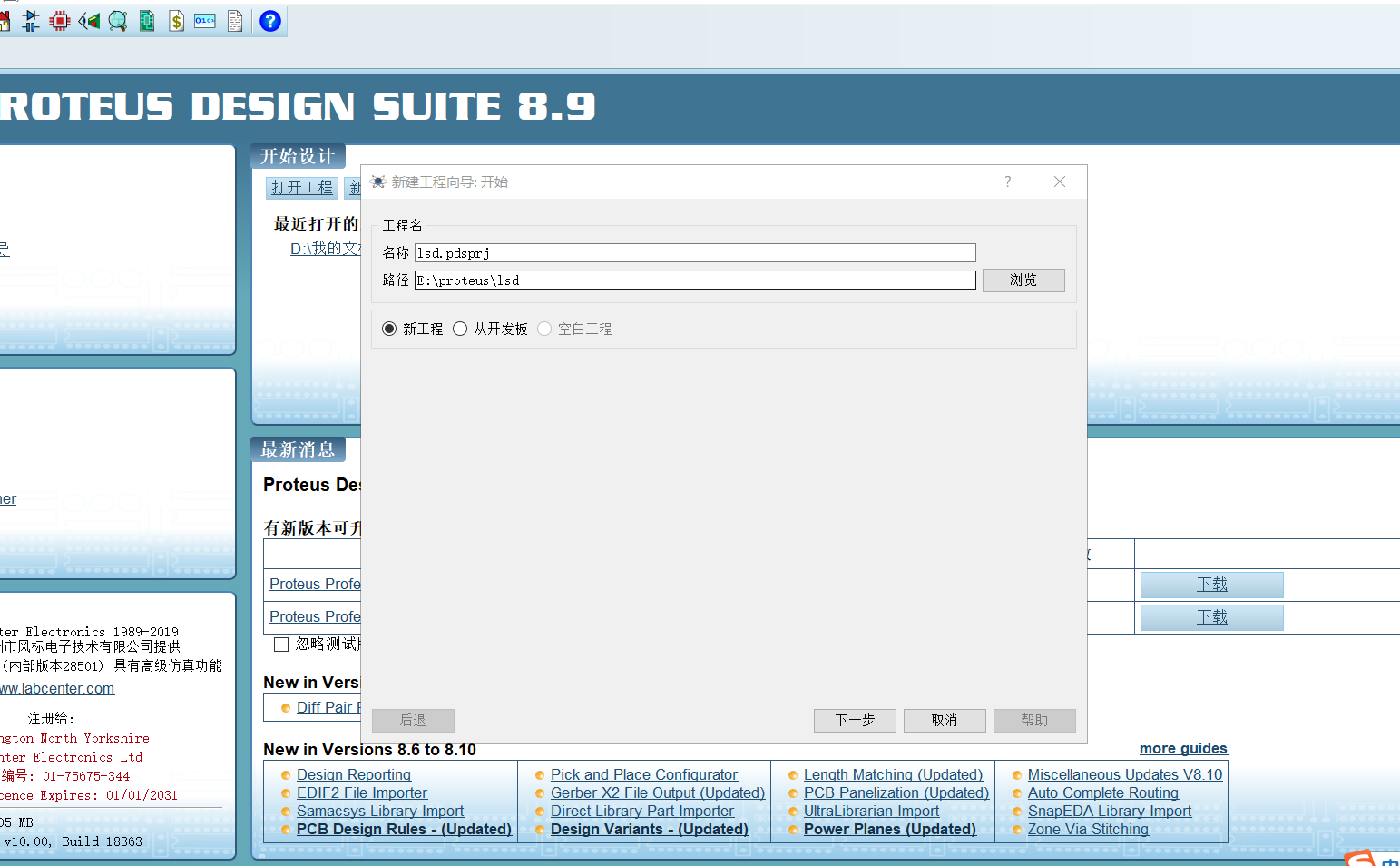This screenshot has height=866, width=1400.
Task: Click the wizard dialog question mark help button
Action: click(1007, 182)
